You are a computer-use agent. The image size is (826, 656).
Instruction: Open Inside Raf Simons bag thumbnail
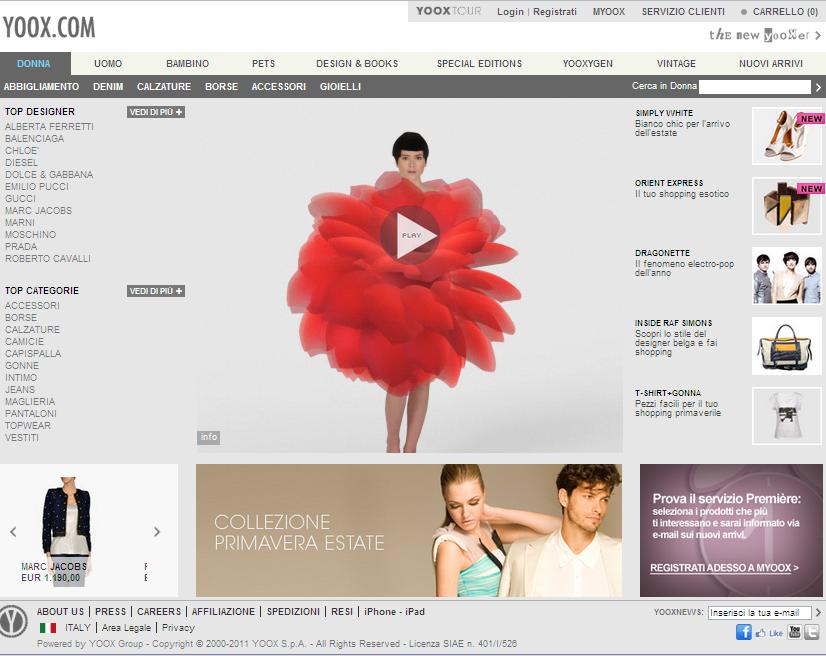pos(786,346)
